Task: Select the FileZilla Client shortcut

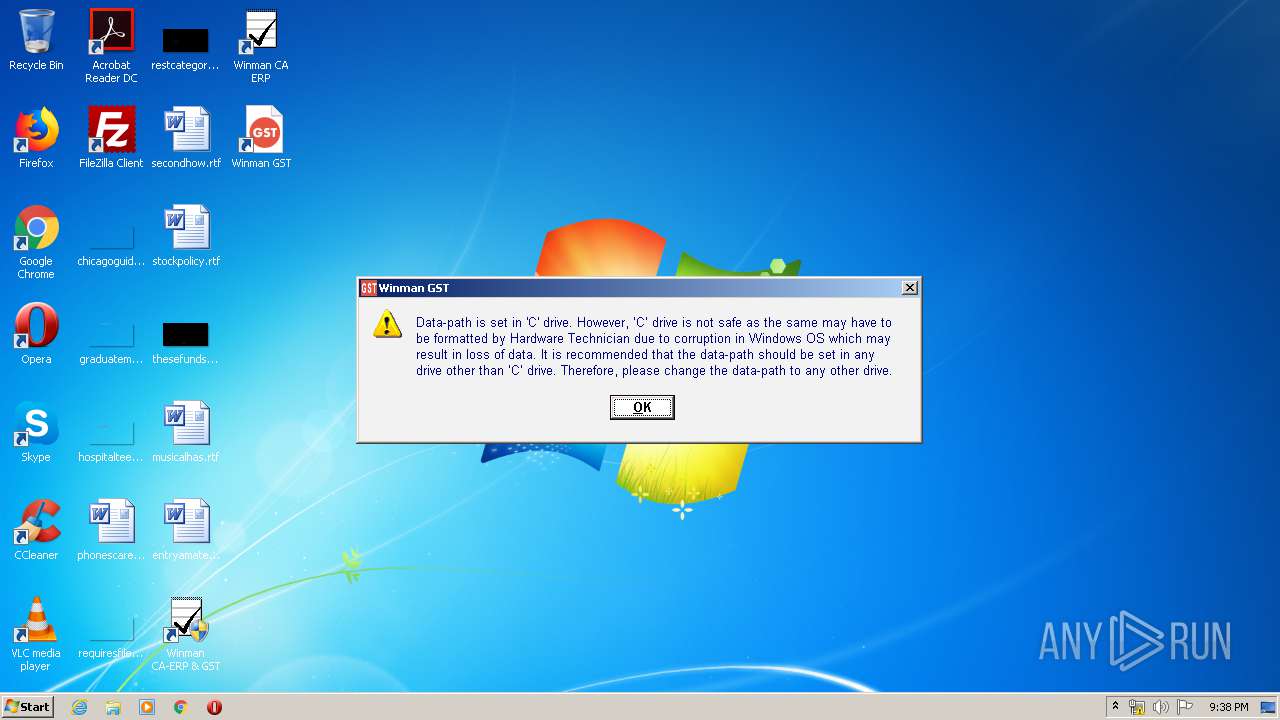Action: (x=111, y=138)
